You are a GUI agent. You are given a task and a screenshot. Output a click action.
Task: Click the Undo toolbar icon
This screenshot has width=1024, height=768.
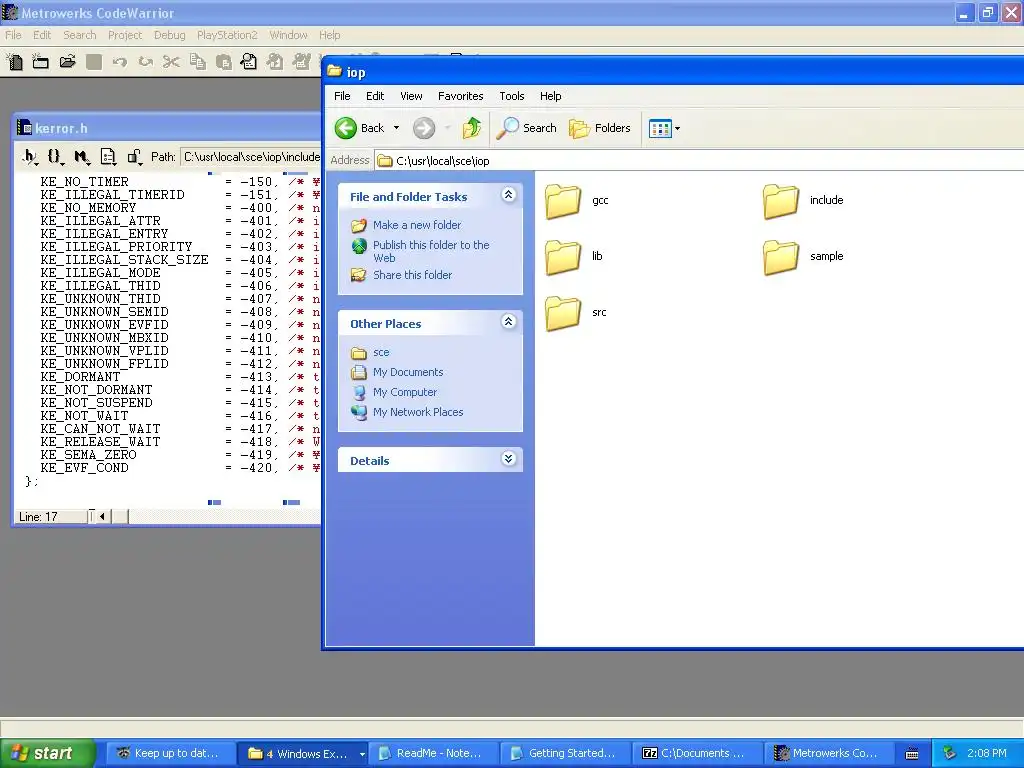(x=120, y=62)
